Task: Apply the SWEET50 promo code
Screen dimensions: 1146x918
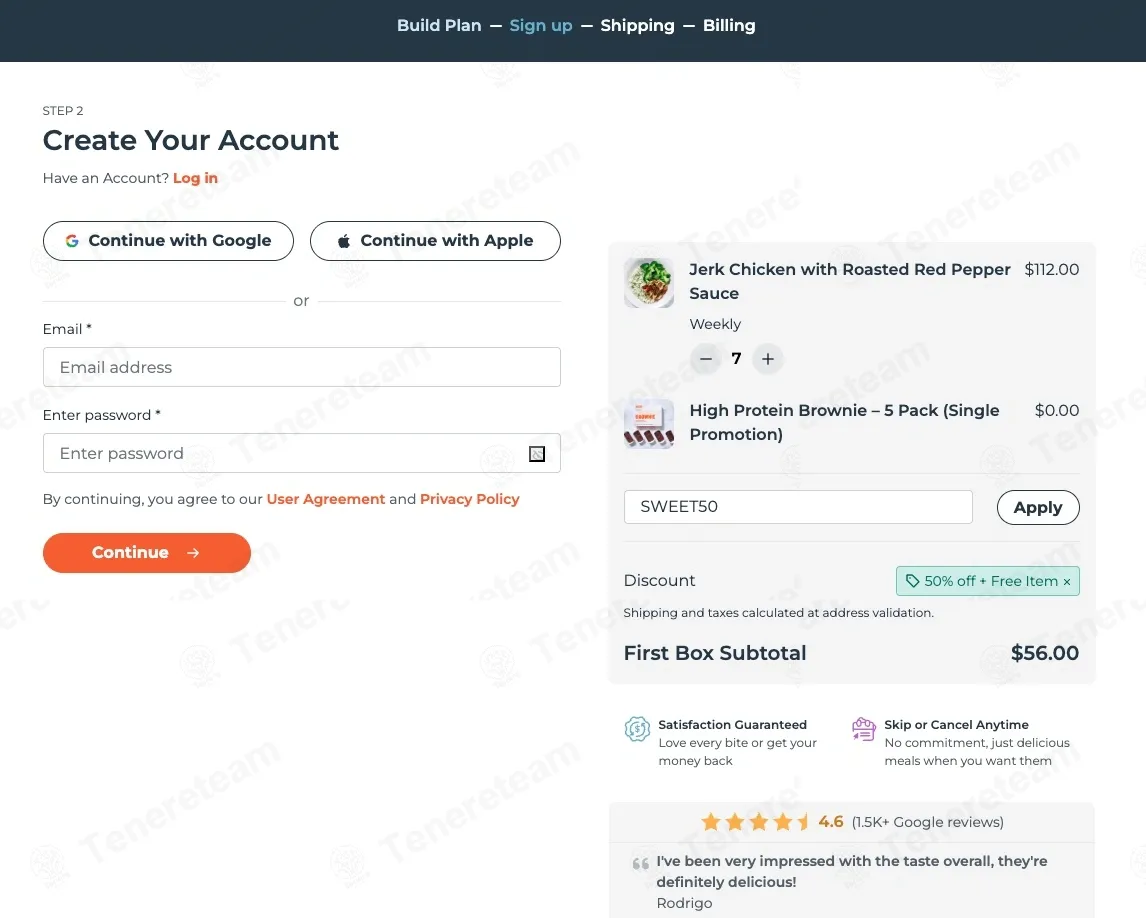Action: tap(1038, 507)
